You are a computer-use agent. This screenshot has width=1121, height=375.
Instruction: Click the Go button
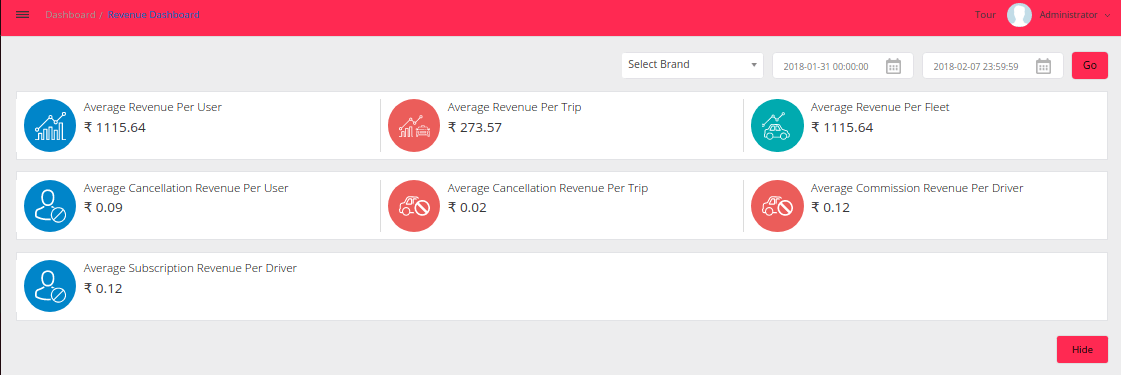click(x=1090, y=65)
